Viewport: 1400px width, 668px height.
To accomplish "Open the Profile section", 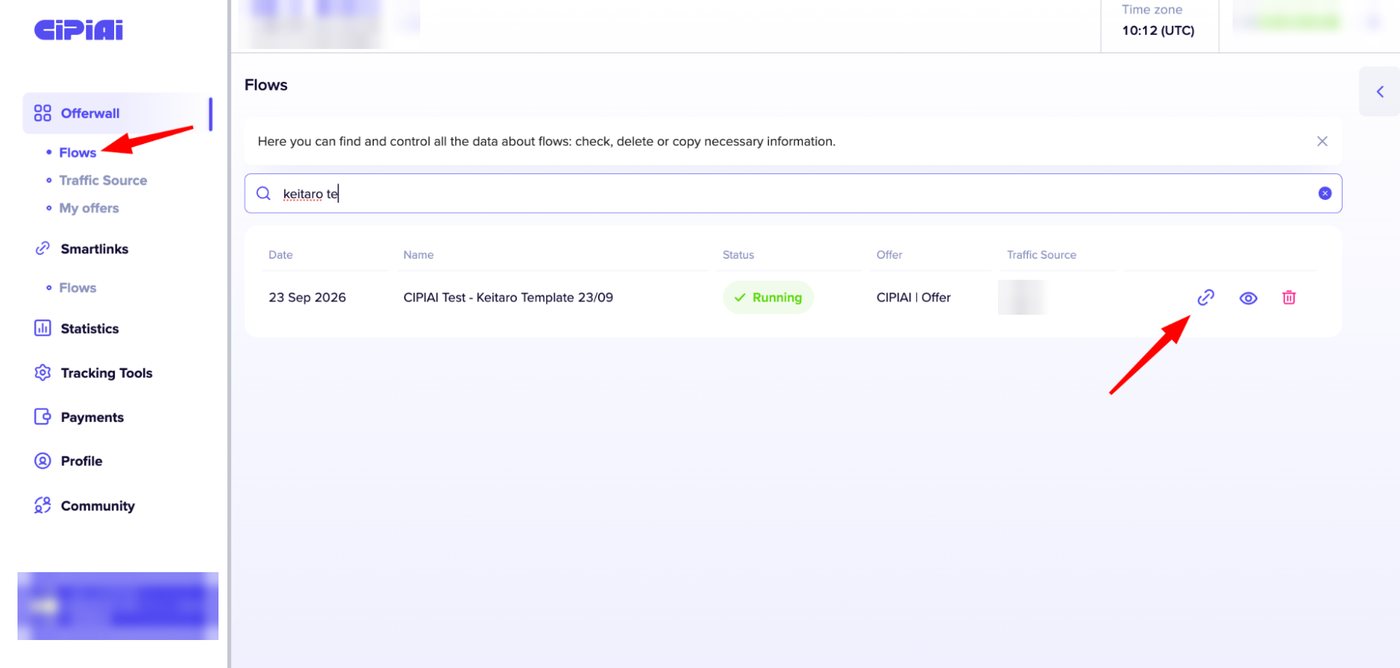I will pyautogui.click(x=81, y=461).
